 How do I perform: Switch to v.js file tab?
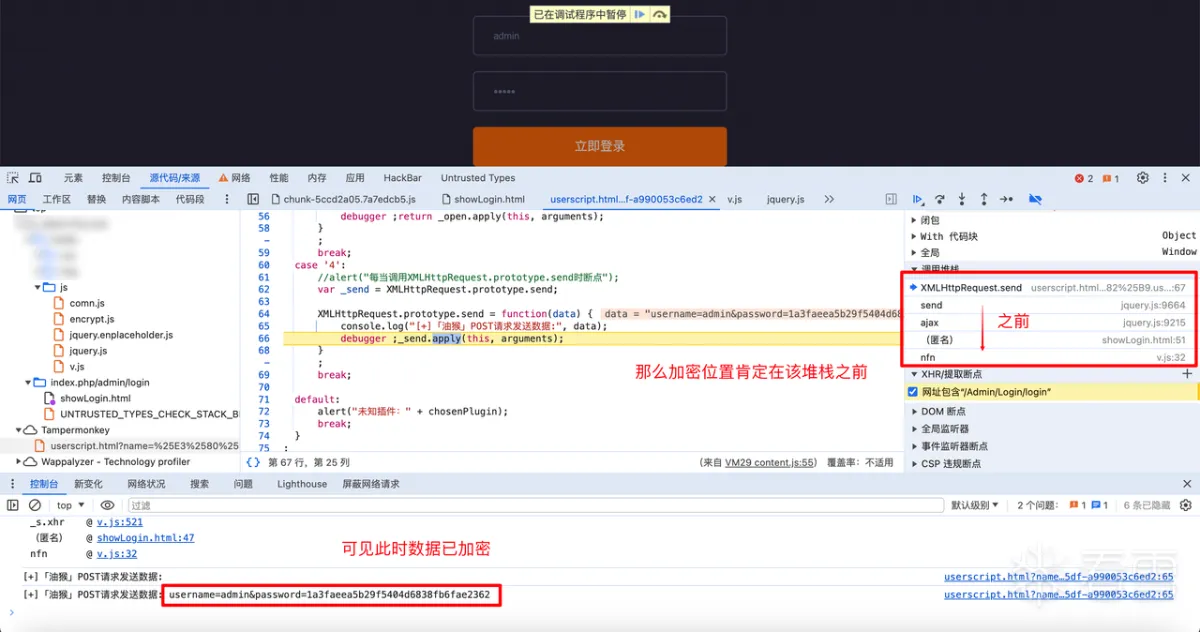pyautogui.click(x=734, y=199)
